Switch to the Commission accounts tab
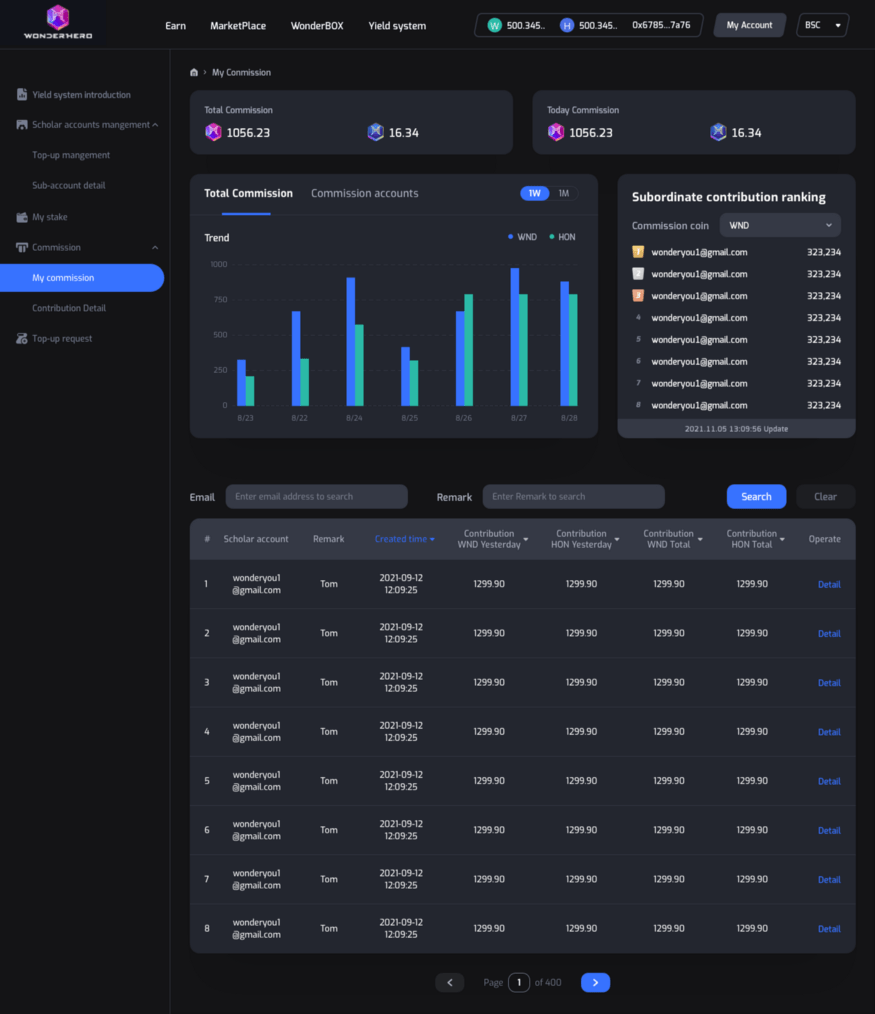The image size is (875, 1014). [x=364, y=193]
